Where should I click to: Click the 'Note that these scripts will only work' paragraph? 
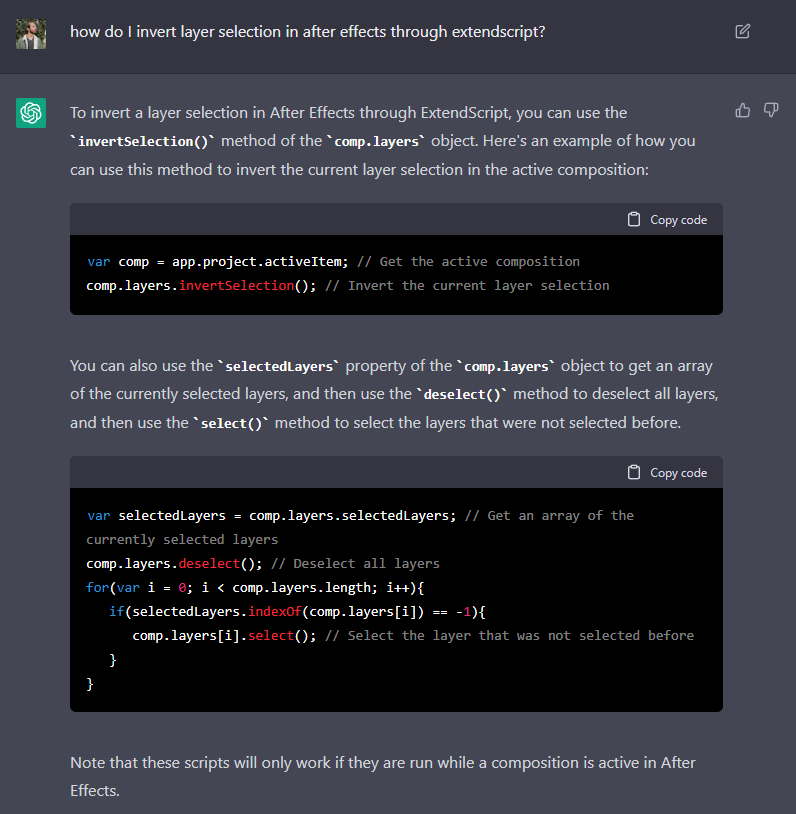[383, 777]
